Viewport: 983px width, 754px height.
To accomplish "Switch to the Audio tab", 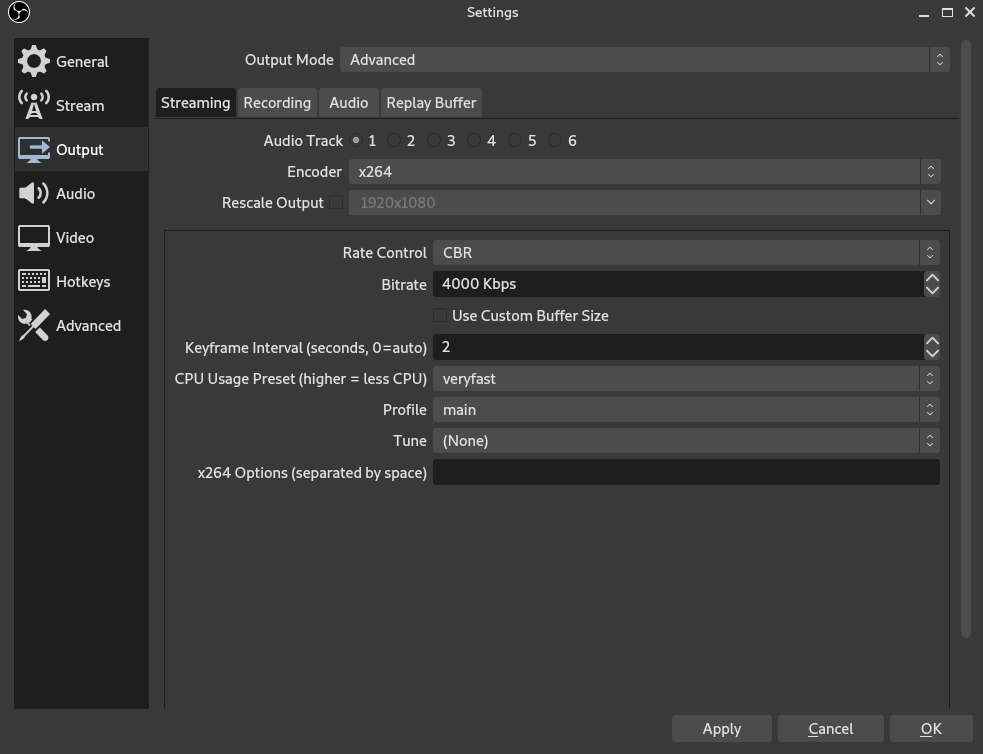I will click(x=349, y=103).
